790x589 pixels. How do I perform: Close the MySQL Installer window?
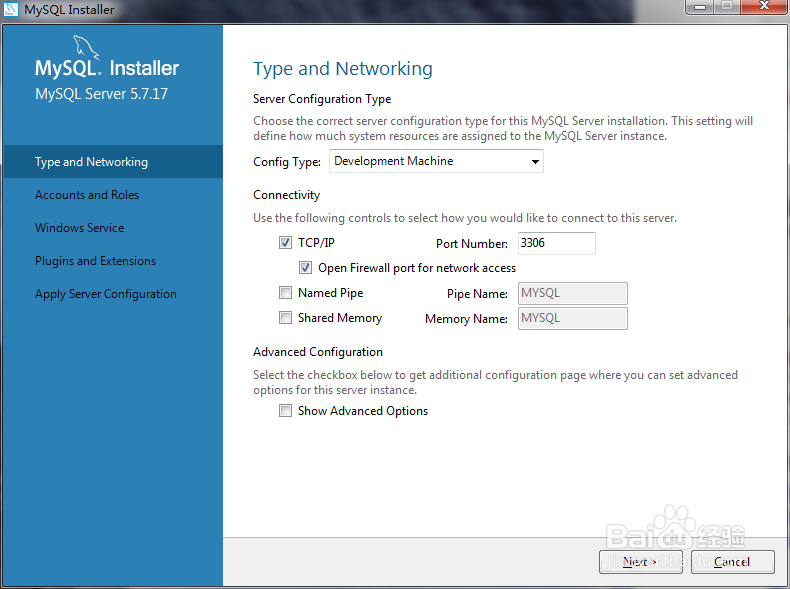764,6
